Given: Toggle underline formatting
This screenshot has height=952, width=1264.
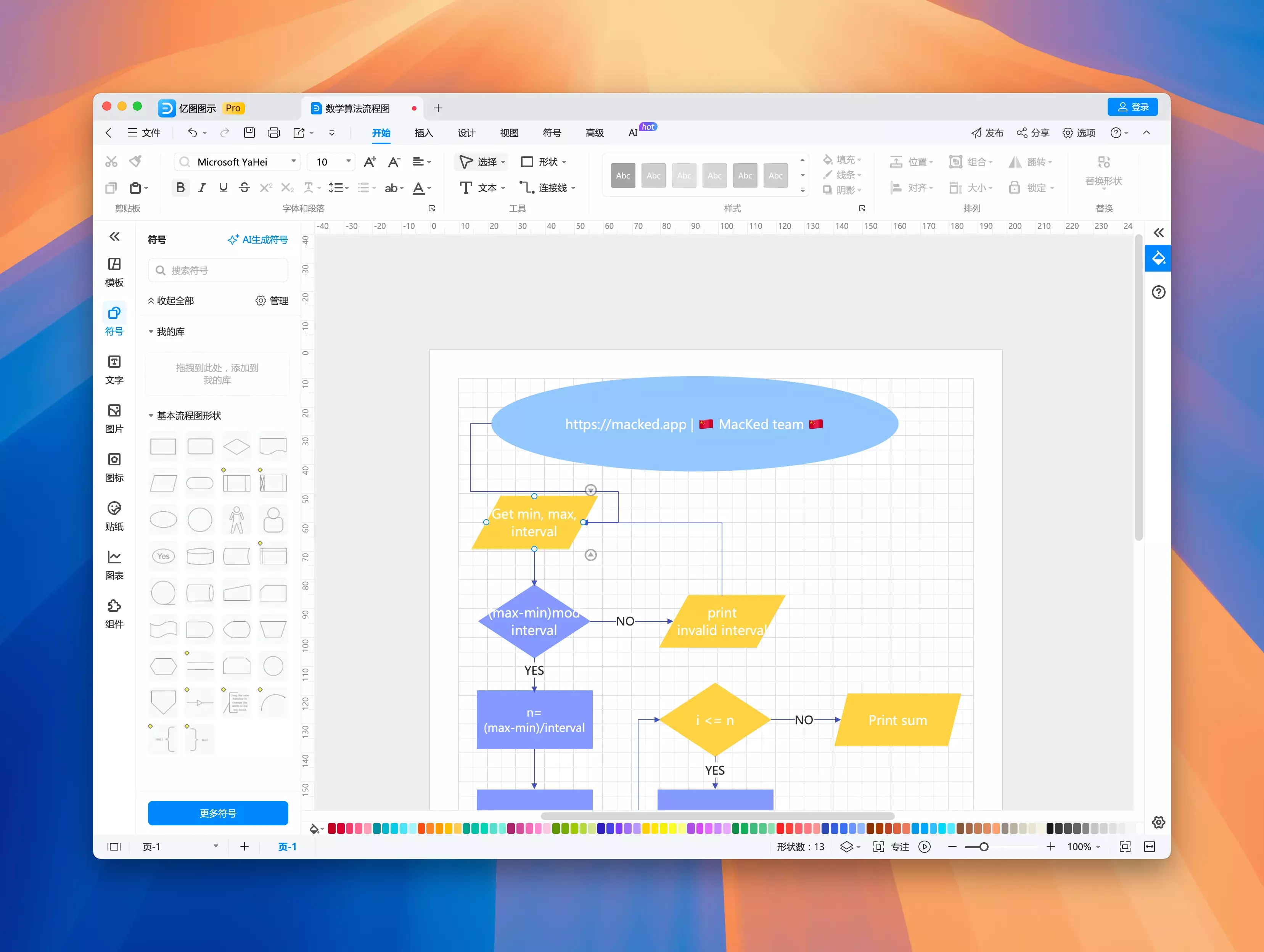Looking at the screenshot, I should [x=223, y=187].
